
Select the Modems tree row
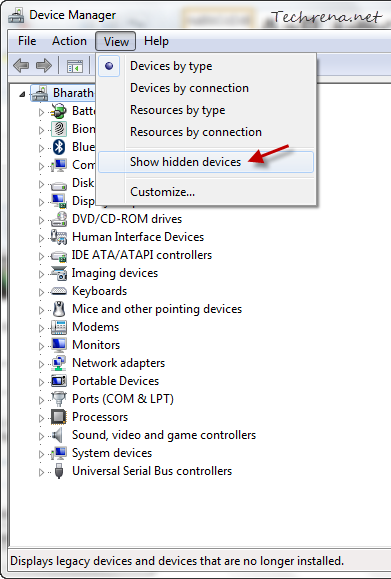tap(95, 327)
